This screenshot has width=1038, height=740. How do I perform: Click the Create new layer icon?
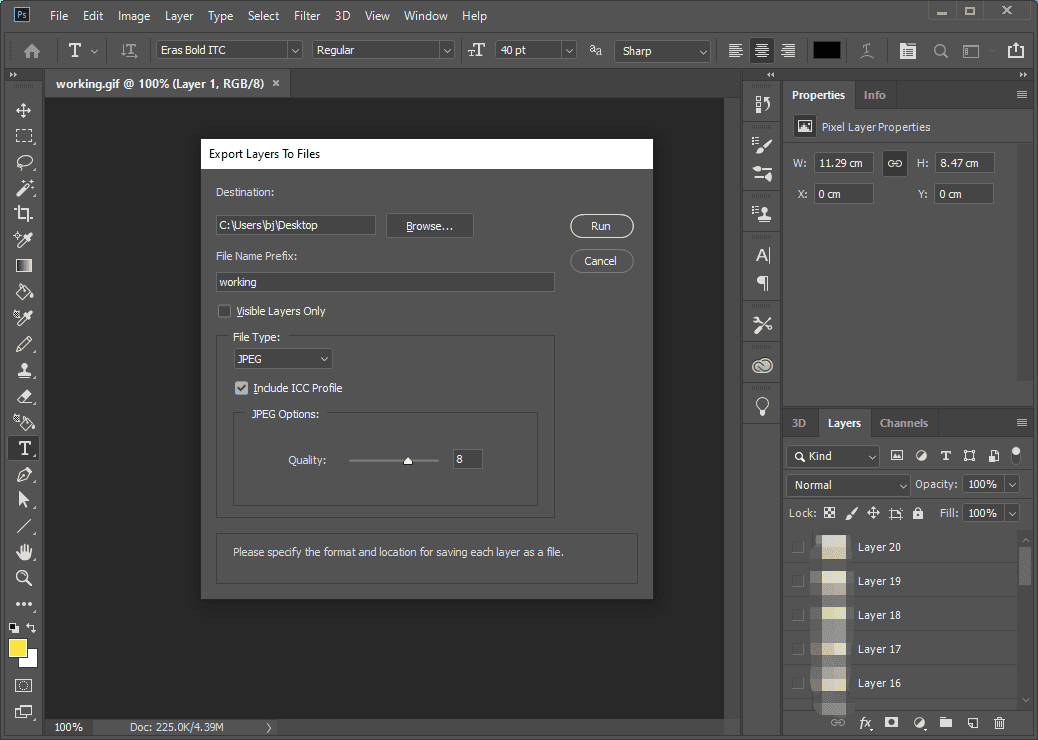971,722
